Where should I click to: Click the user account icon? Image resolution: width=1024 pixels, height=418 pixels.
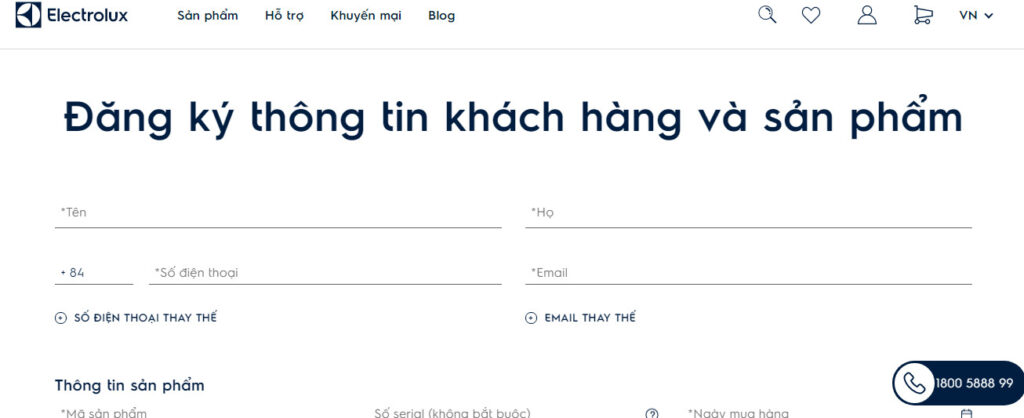(867, 15)
